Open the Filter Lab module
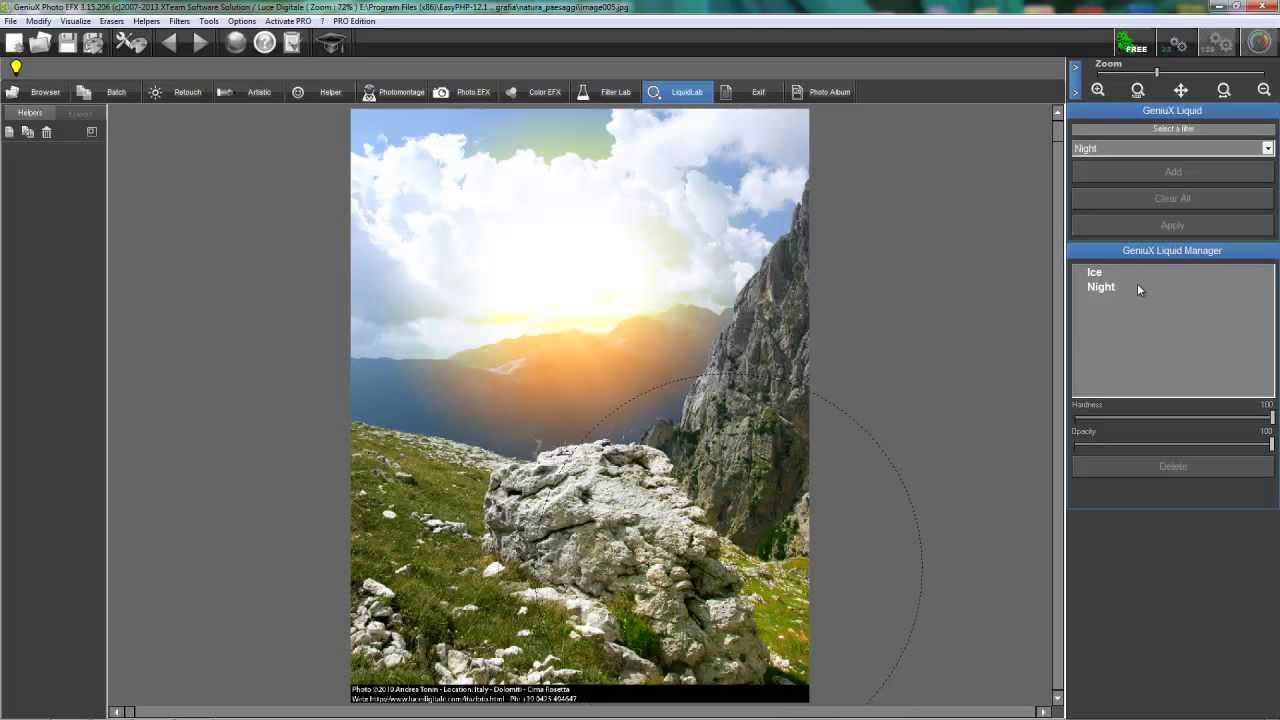The image size is (1280, 720). (605, 92)
